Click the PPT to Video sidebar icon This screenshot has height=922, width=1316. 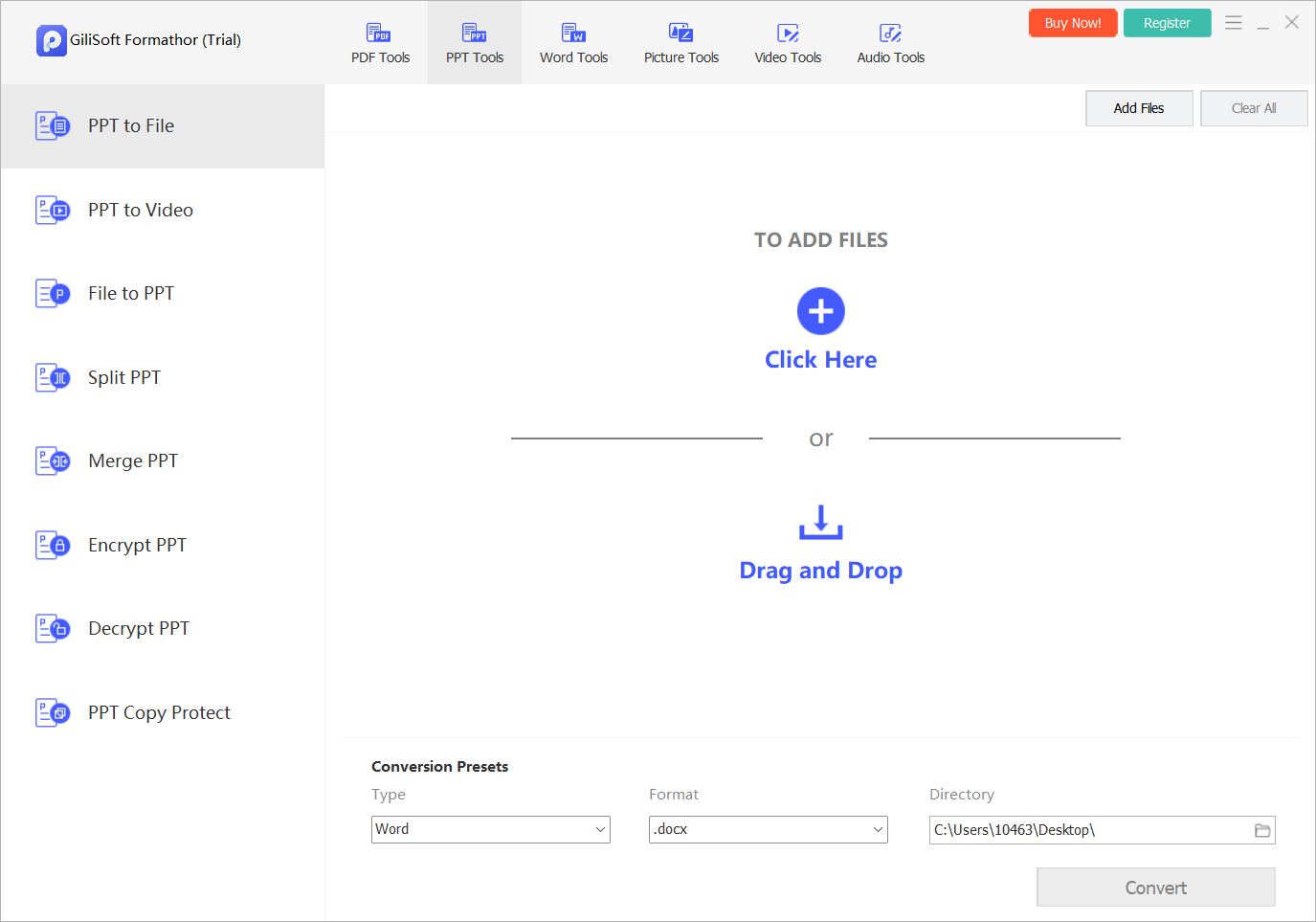[53, 210]
